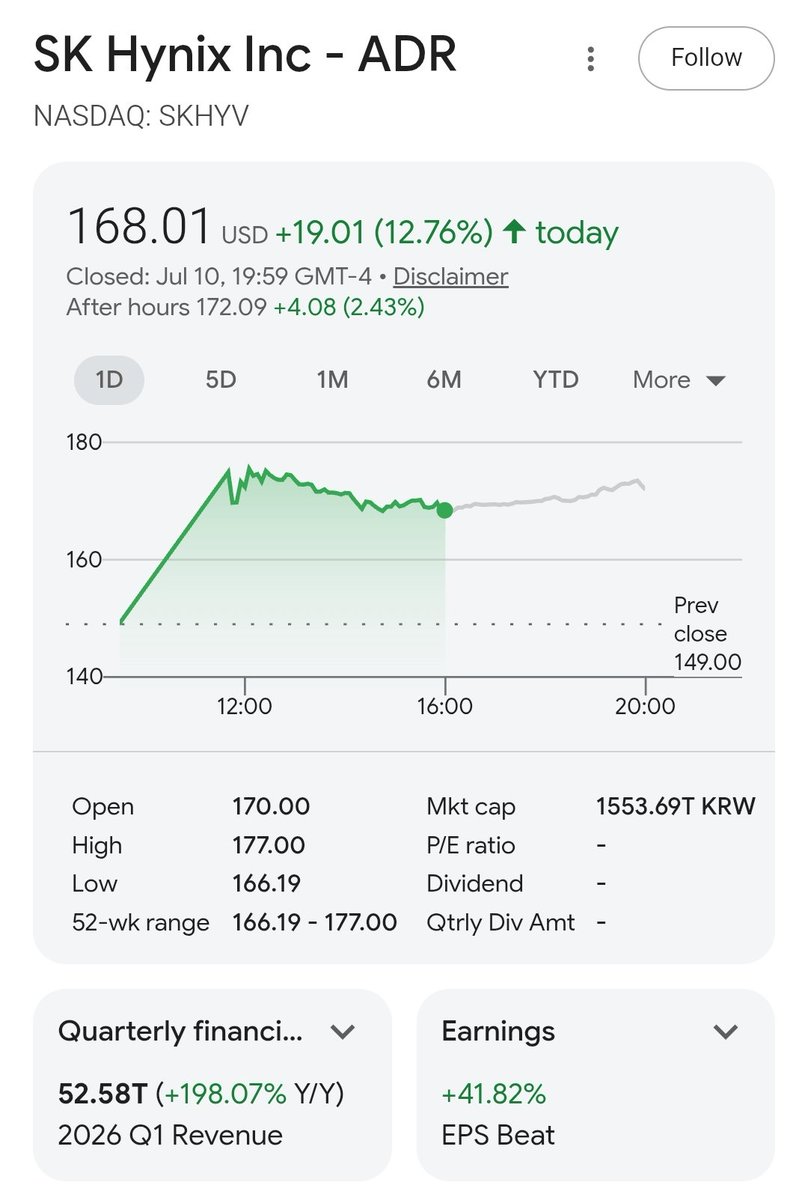808x1200 pixels.
Task: Click the 20:00 time axis label
Action: [645, 706]
